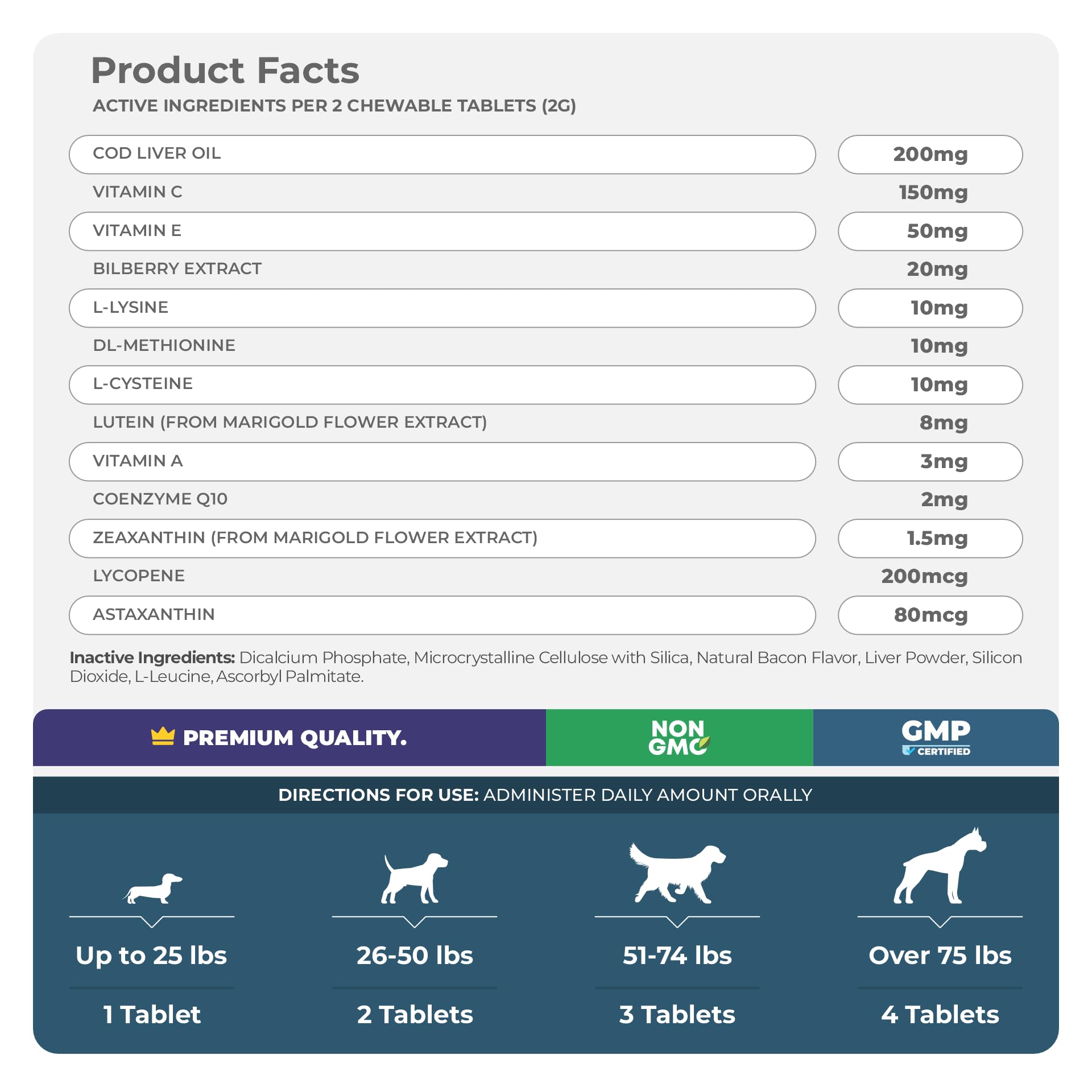The height and width of the screenshot is (1092, 1092).
Task: Click the L-CYSTEINE ingredient pill
Action: tap(442, 384)
